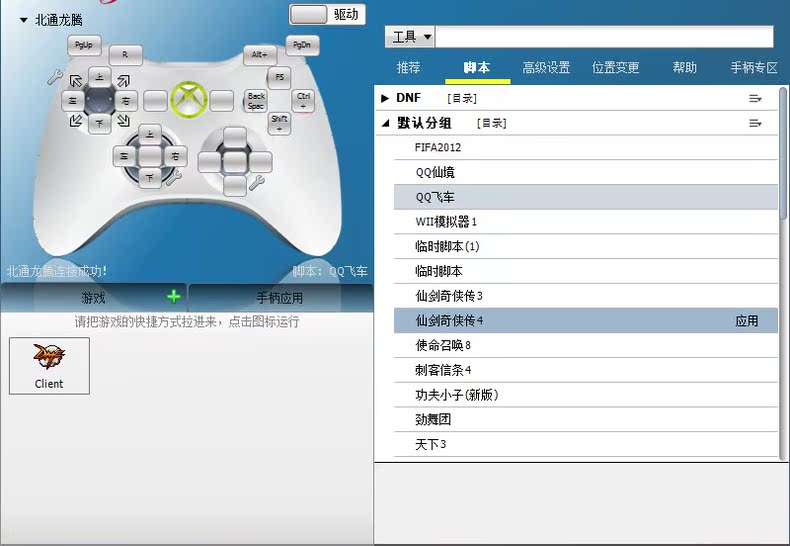790x546 pixels.
Task: Select the 使命召唤8 script
Action: [x=586, y=346]
